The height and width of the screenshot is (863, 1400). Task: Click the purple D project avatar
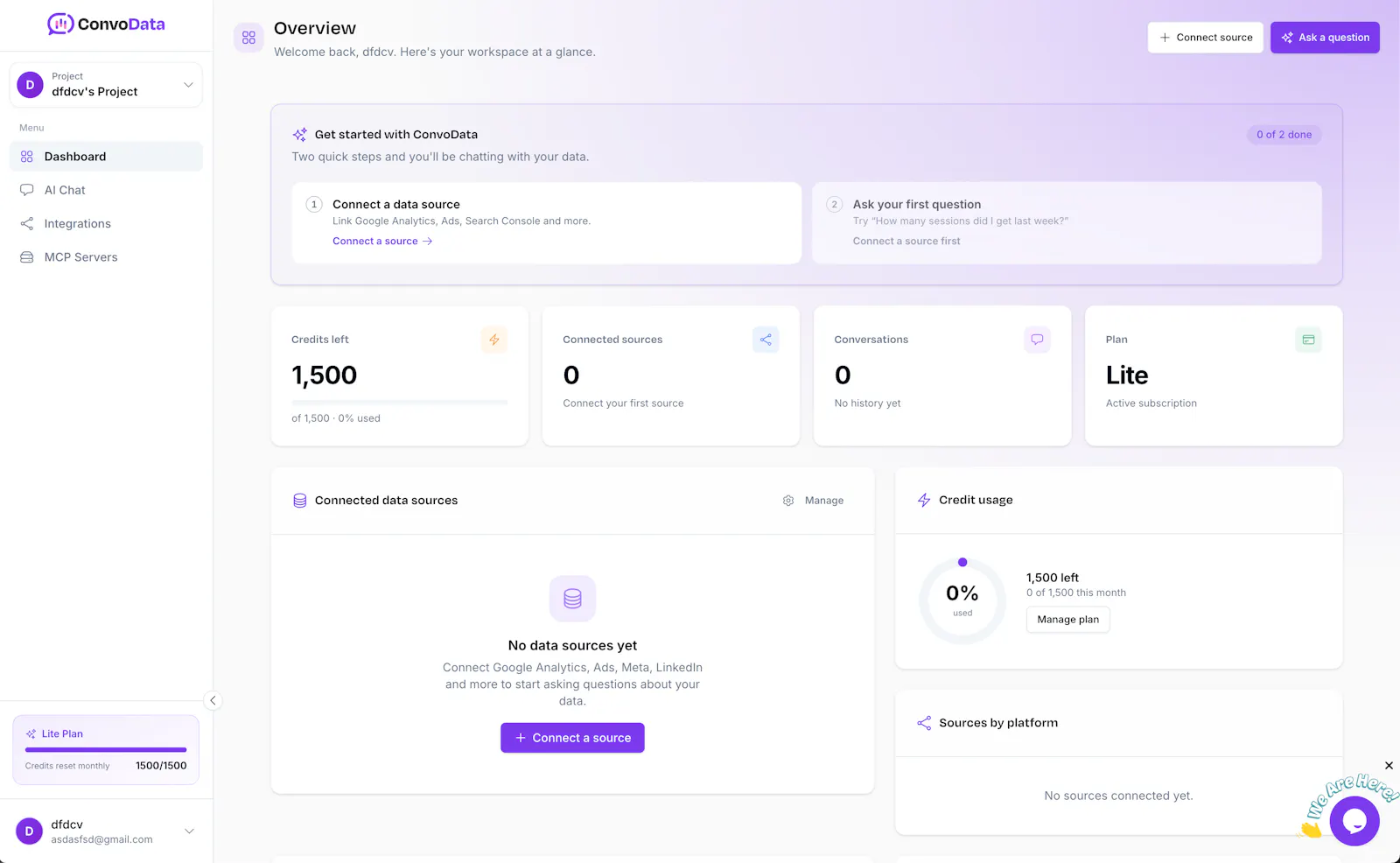(31, 85)
